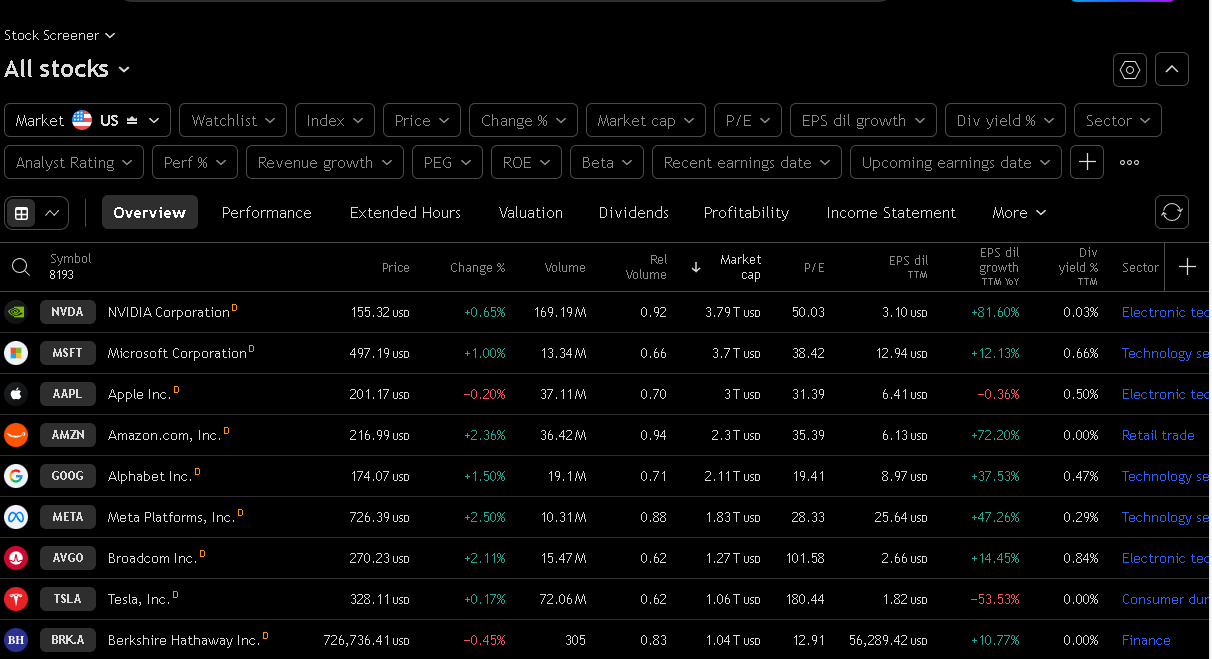
Task: Open the EPS dil growth filter
Action: click(x=863, y=120)
